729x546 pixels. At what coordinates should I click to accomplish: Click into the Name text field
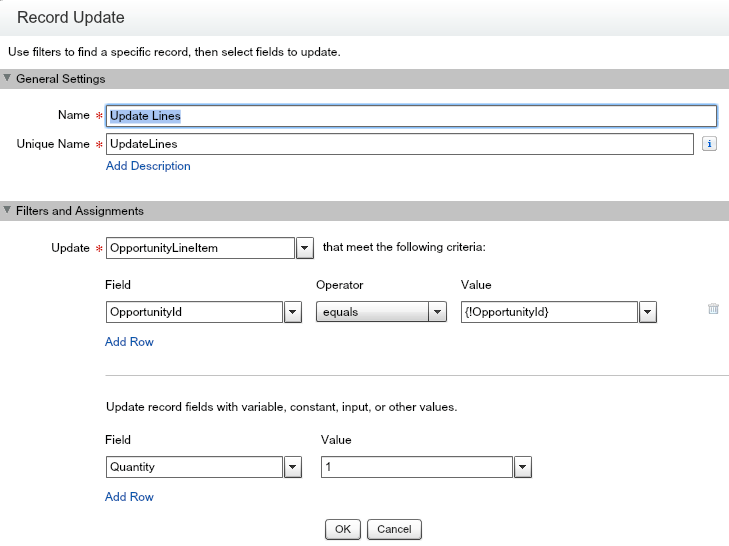[x=411, y=116]
